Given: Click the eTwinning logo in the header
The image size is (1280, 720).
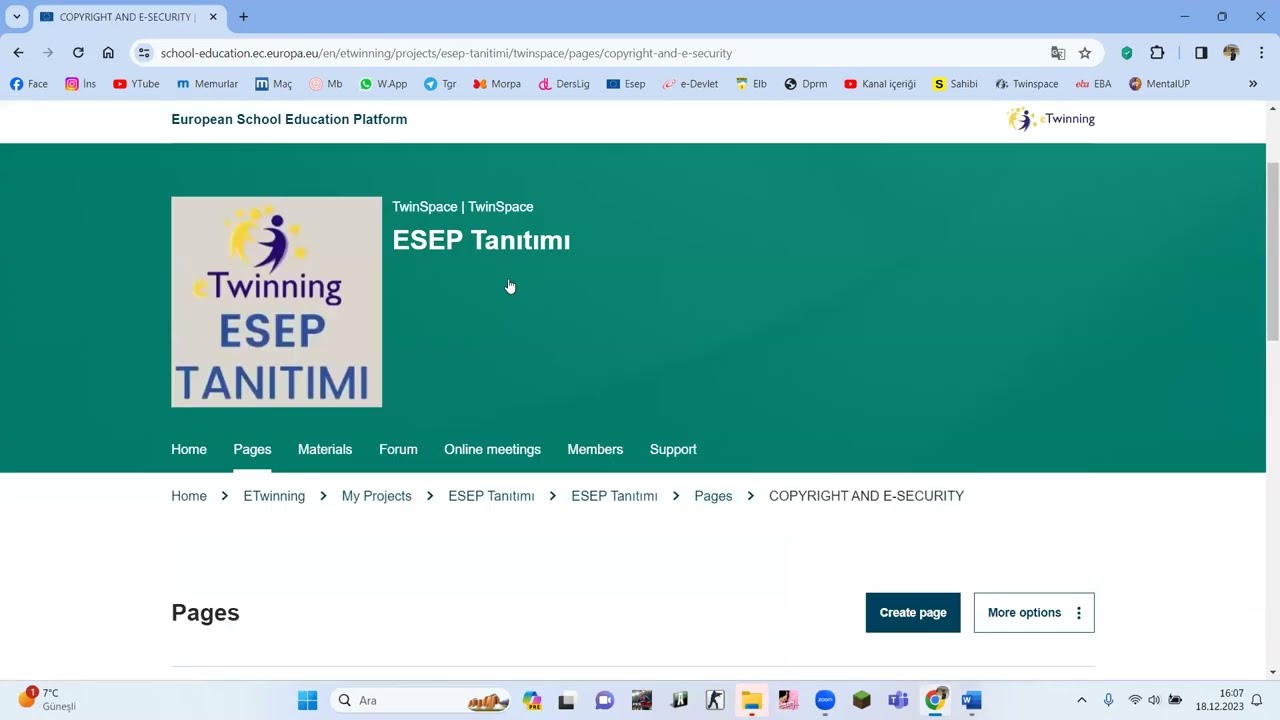Looking at the screenshot, I should click(x=1051, y=119).
